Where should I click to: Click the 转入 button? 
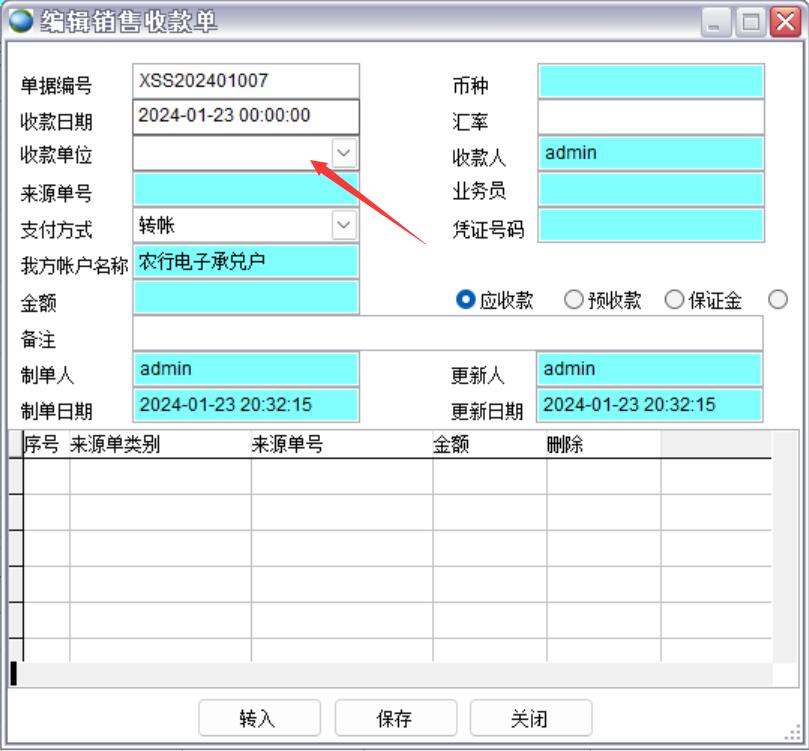259,718
